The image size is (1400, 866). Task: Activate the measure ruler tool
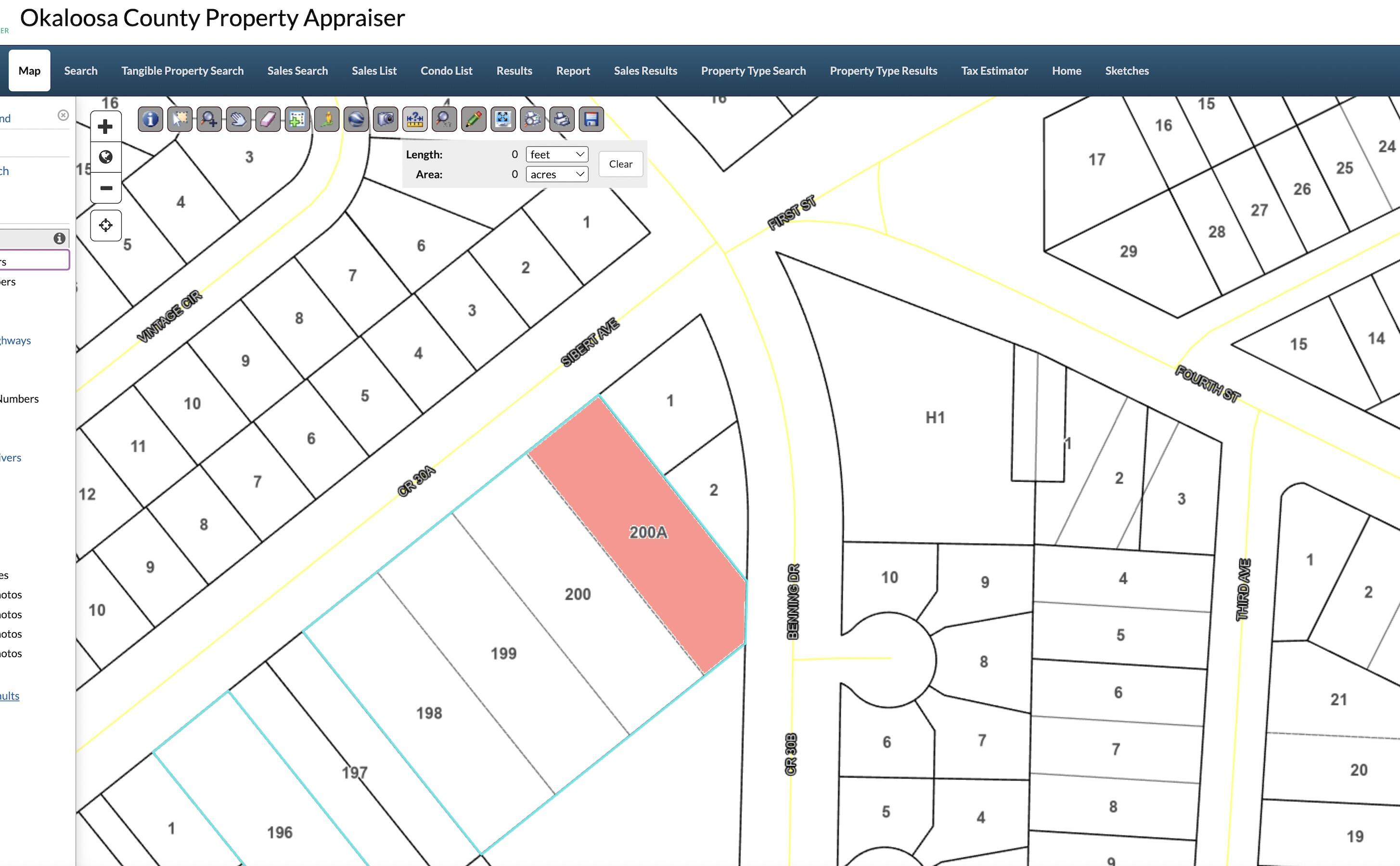tap(415, 119)
